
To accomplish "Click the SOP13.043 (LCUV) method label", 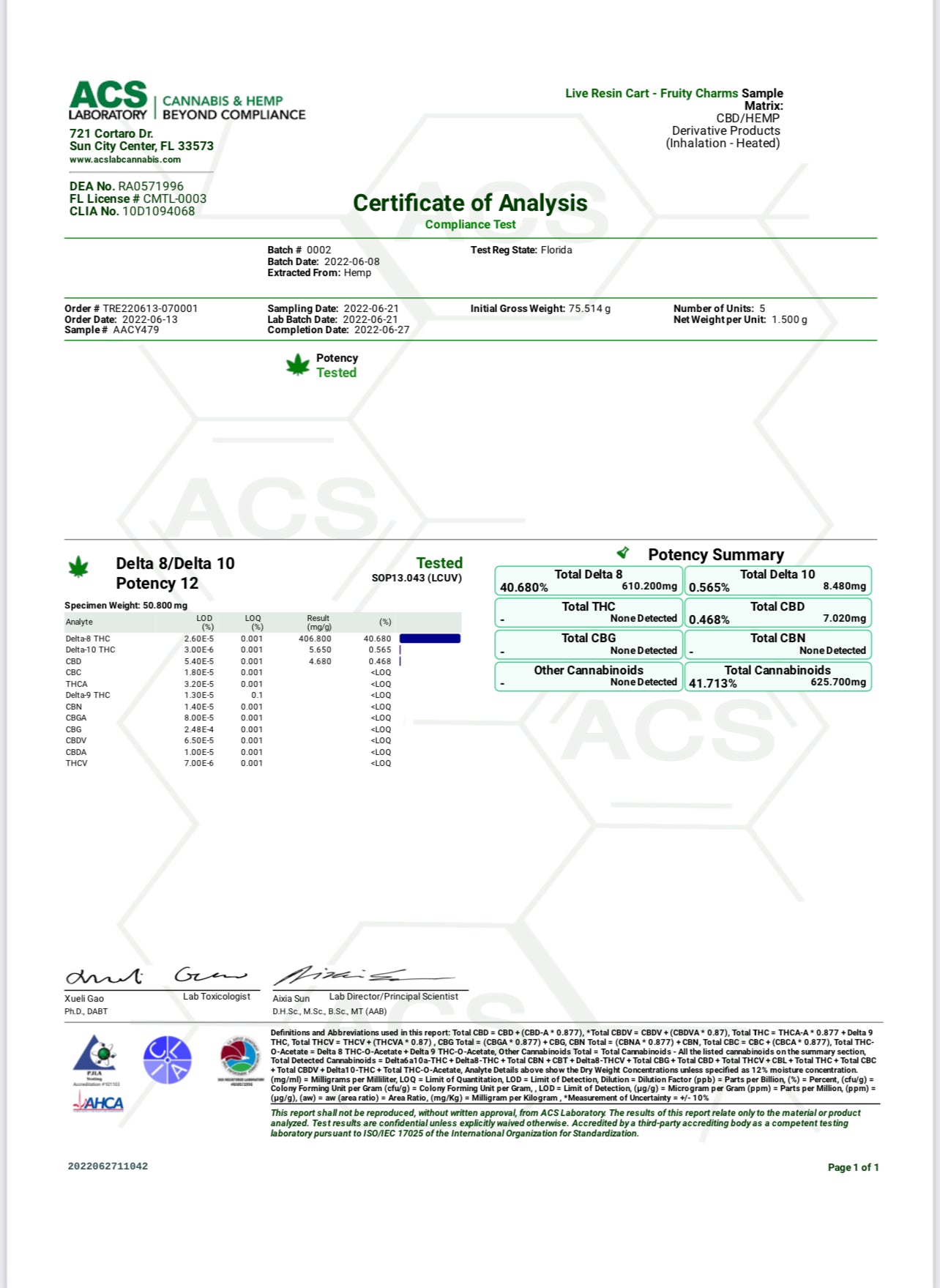I will (x=417, y=578).
